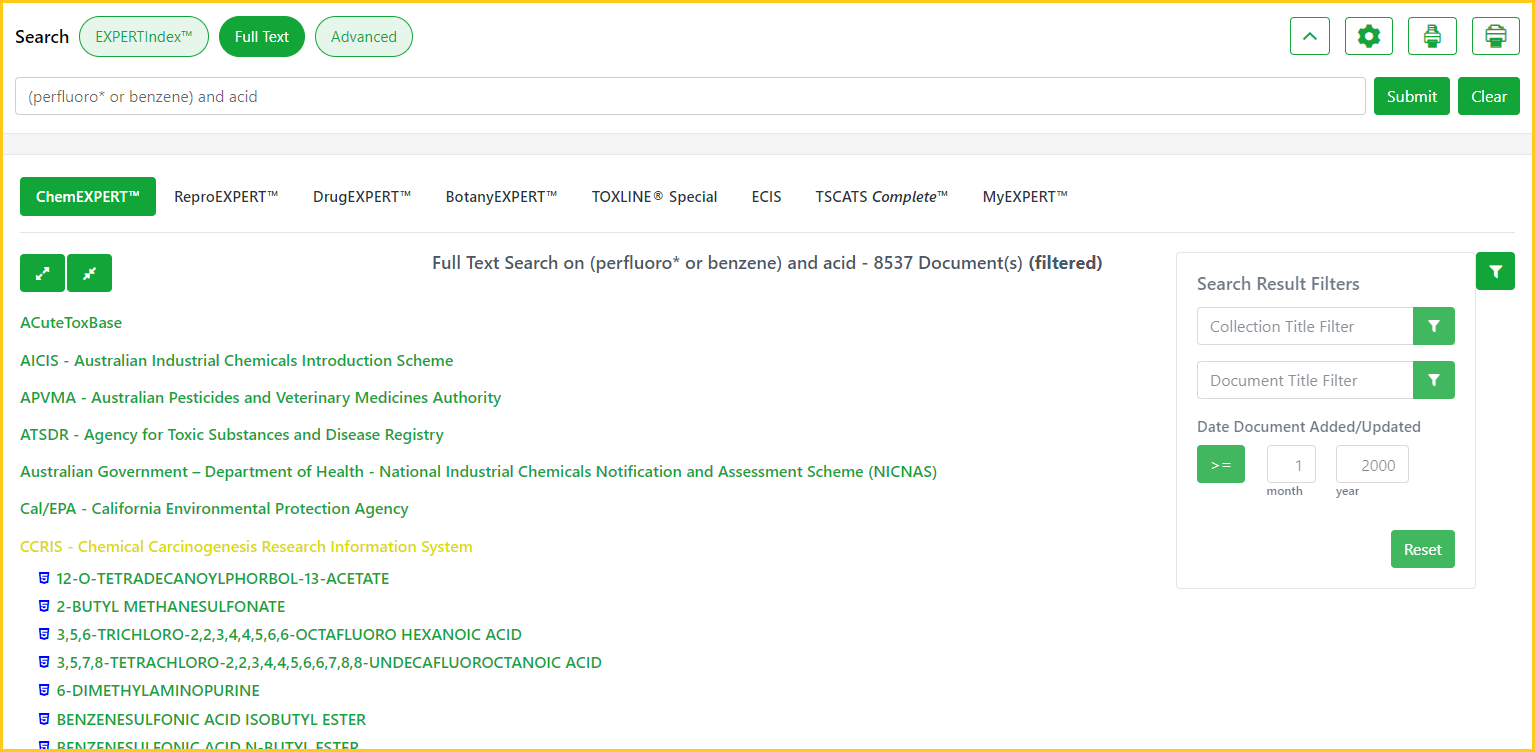Open the TSCATS Complete tab
The image size is (1535, 752).
pyautogui.click(x=881, y=197)
